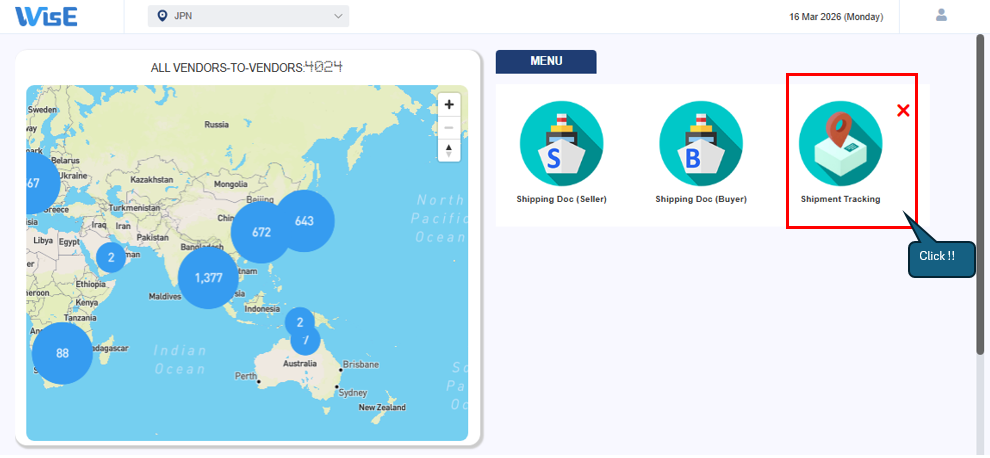Image resolution: width=990 pixels, height=458 pixels.
Task: Open Shipping Doc (Seller) menu icon
Action: [x=561, y=144]
